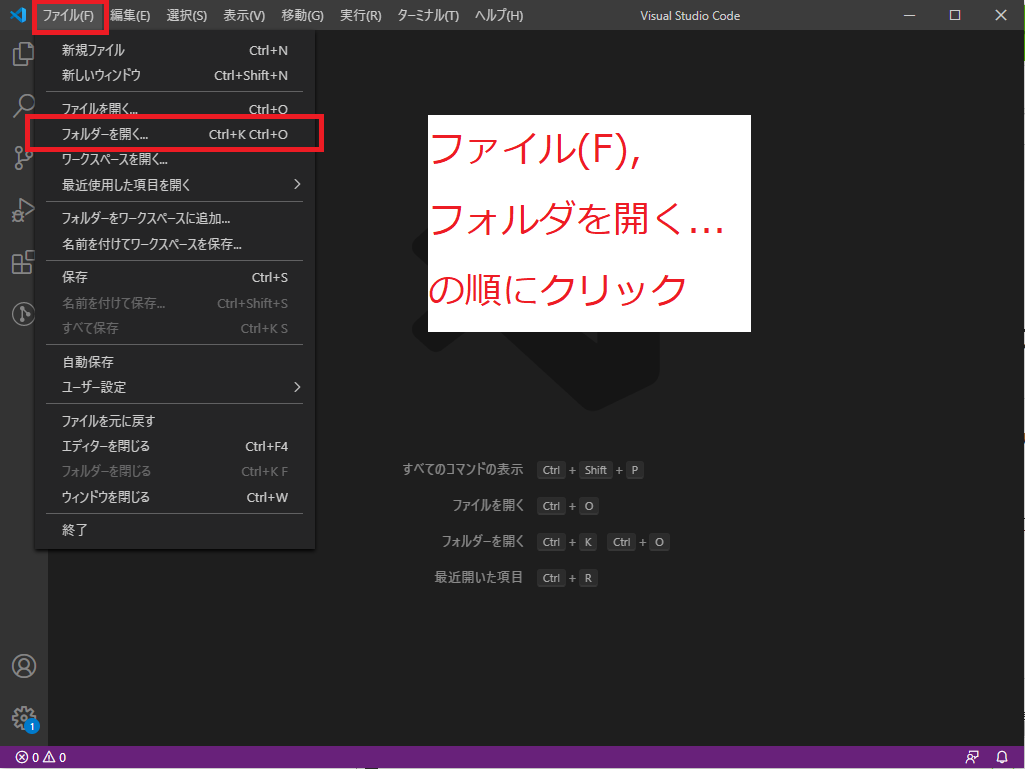This screenshot has width=1025, height=769.
Task: Open the 選択(S) menu
Action: pyautogui.click(x=187, y=15)
